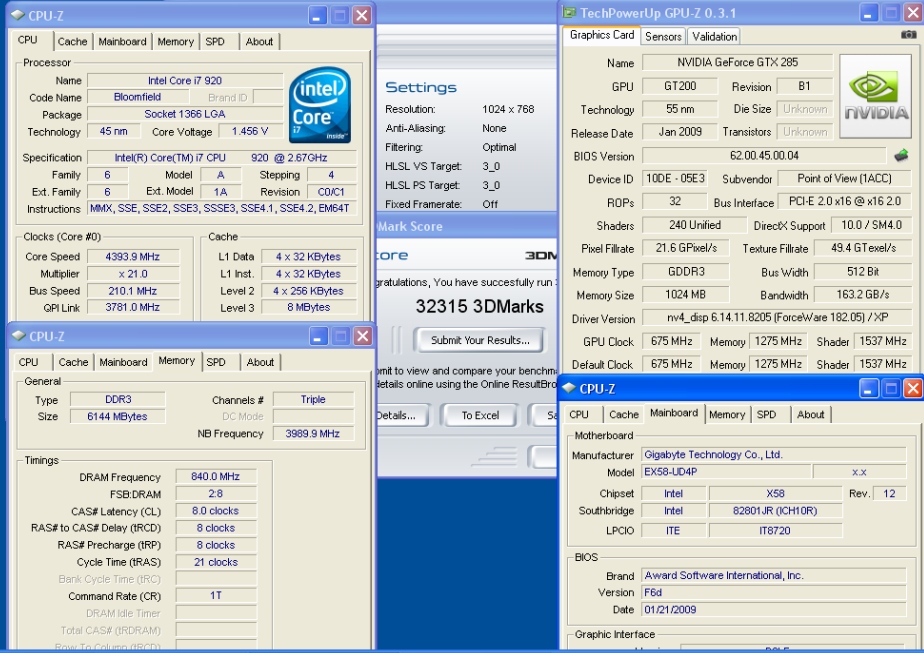This screenshot has width=924, height=653.
Task: Click the Device ID 10DE - 05E3 value
Action: (675, 178)
